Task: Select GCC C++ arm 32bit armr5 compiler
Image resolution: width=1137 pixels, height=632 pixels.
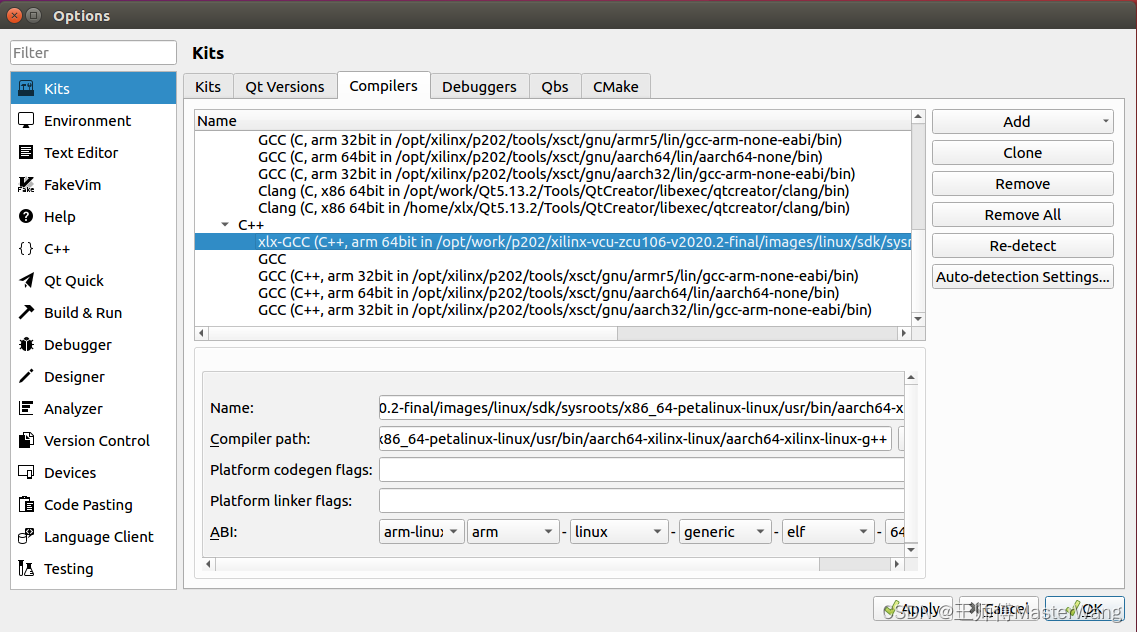Action: (558, 276)
